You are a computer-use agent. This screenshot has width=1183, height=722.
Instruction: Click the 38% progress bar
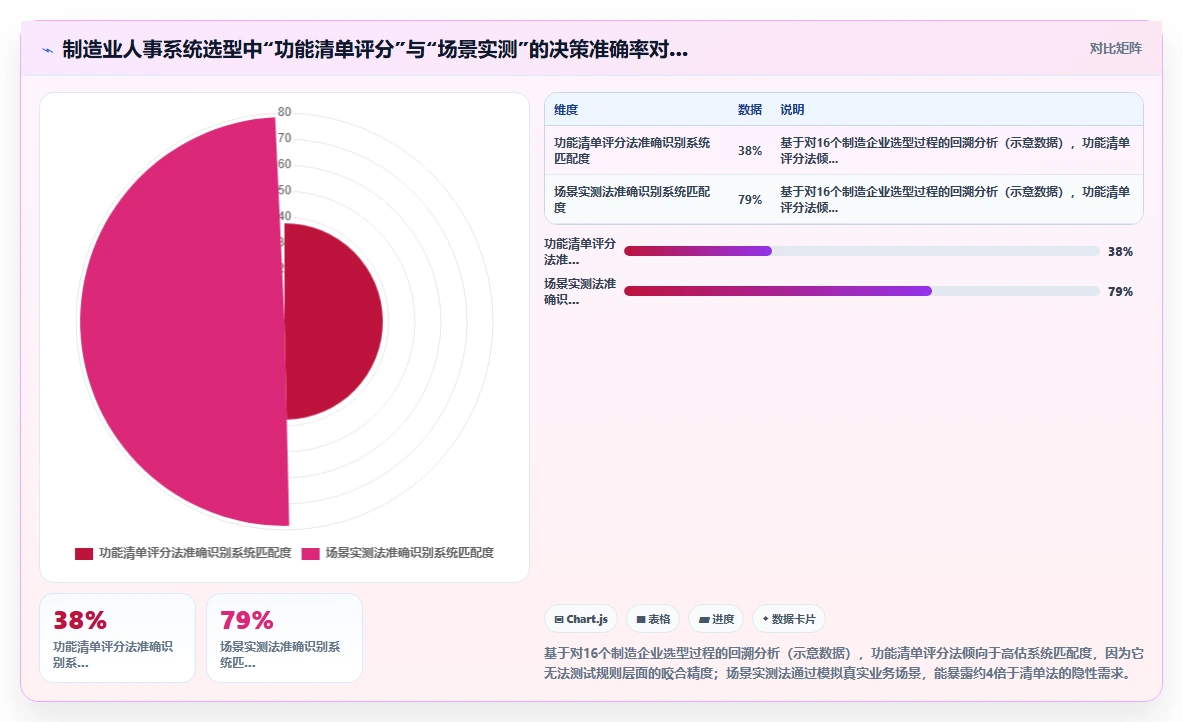pyautogui.click(x=861, y=251)
